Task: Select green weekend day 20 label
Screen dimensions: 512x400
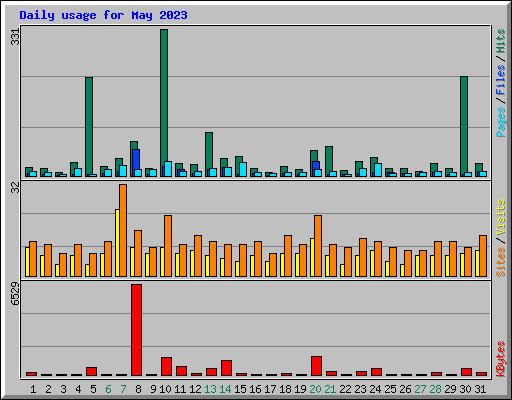Action: (x=315, y=389)
